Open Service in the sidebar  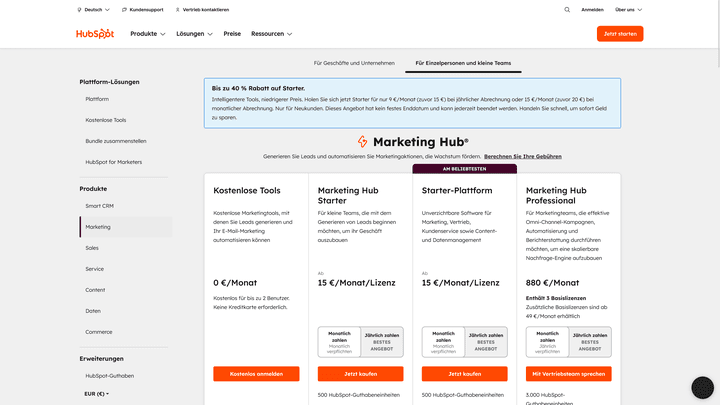[x=95, y=269]
